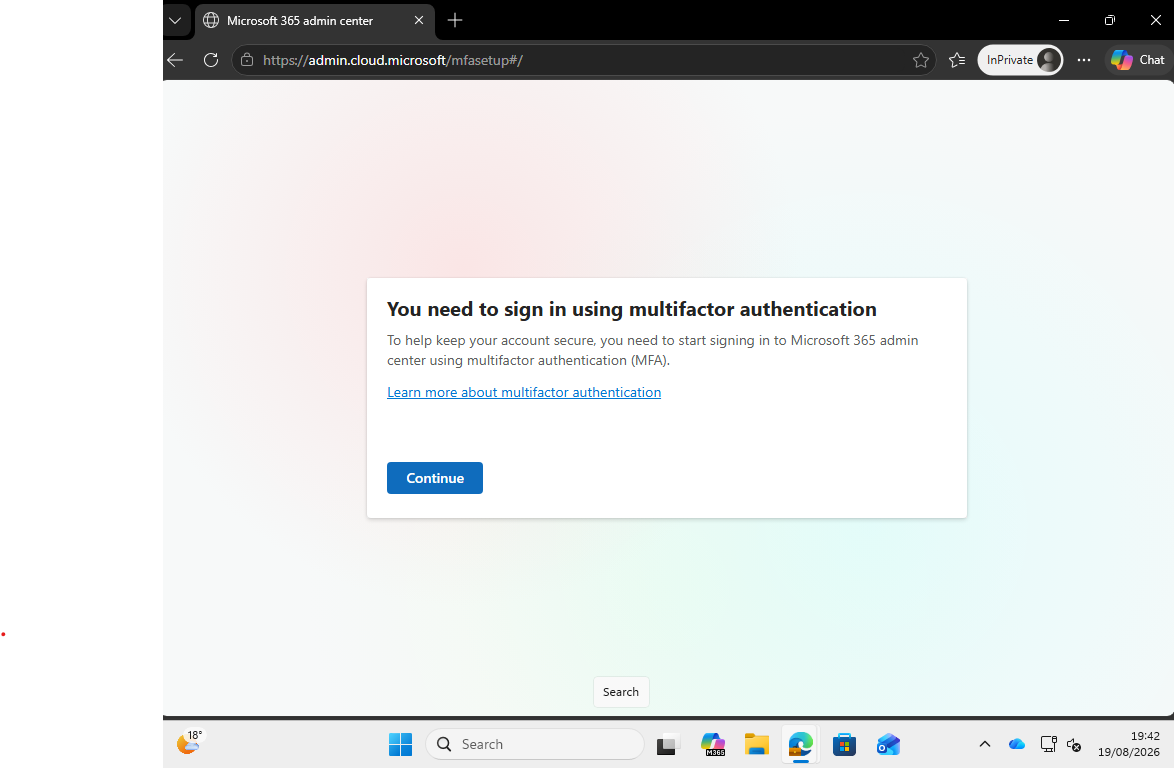Screen dimensions: 1174x768
Task: Open Learn more about multifactor authentication link
Action: pos(523,392)
